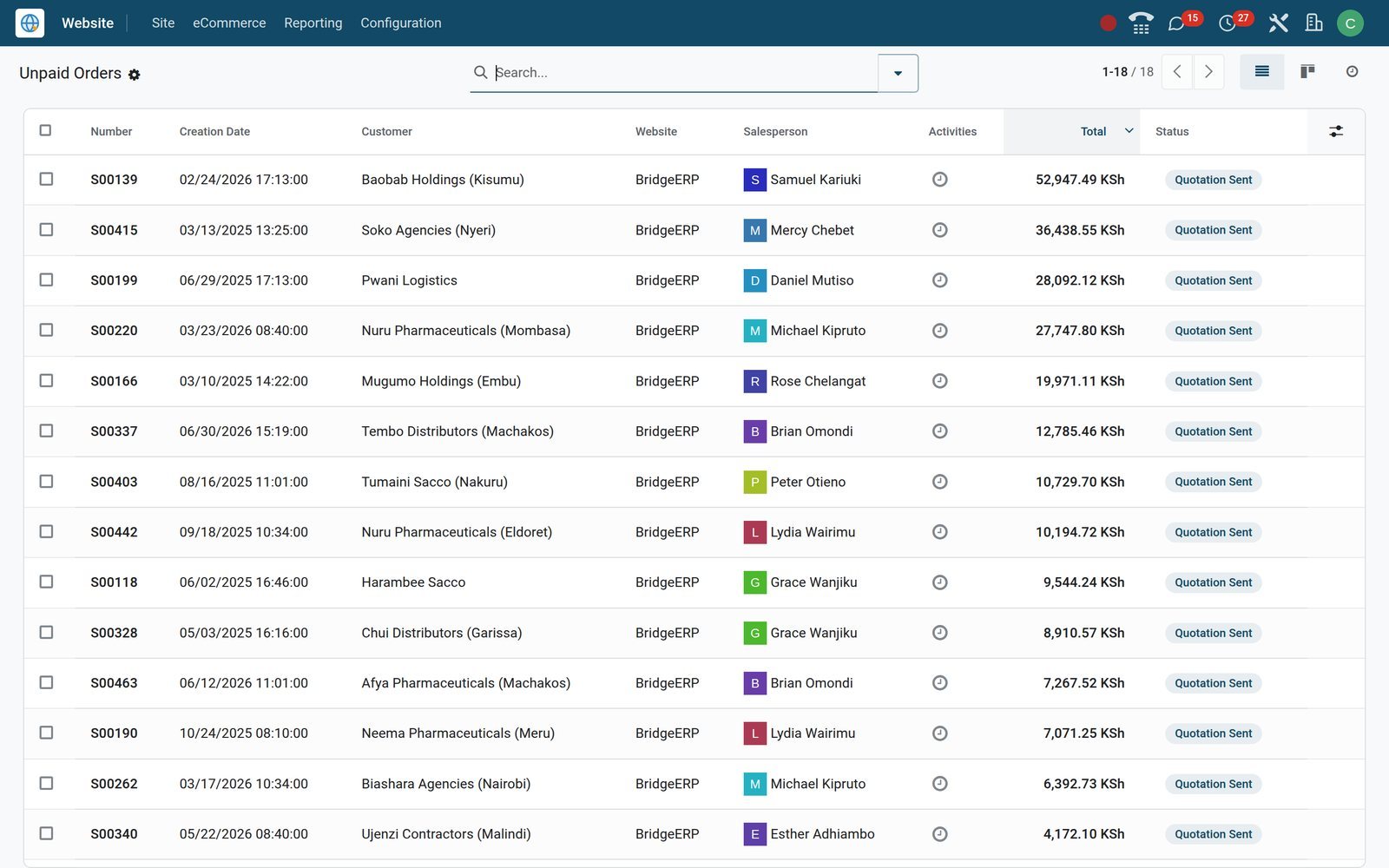
Task: Open activities clock icon with 27 badge
Action: tap(1228, 23)
